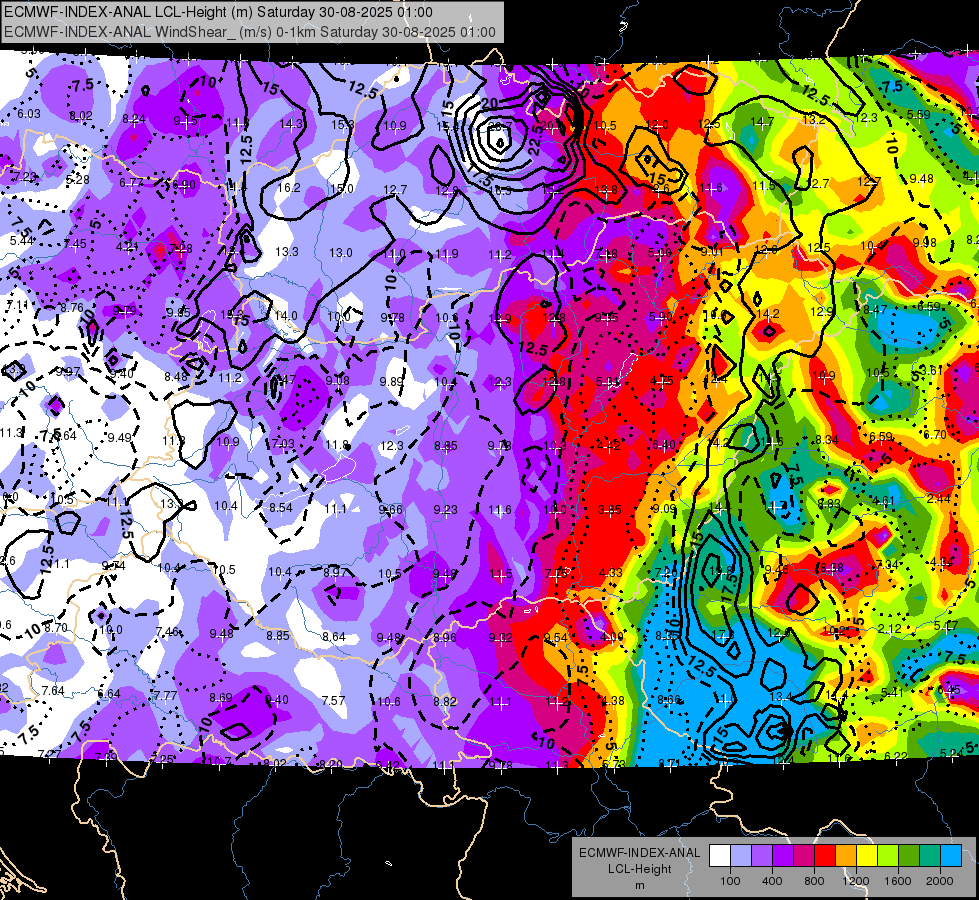The width and height of the screenshot is (979, 900).
Task: Click the '15.0' wind shear value
Action: [x=342, y=189]
